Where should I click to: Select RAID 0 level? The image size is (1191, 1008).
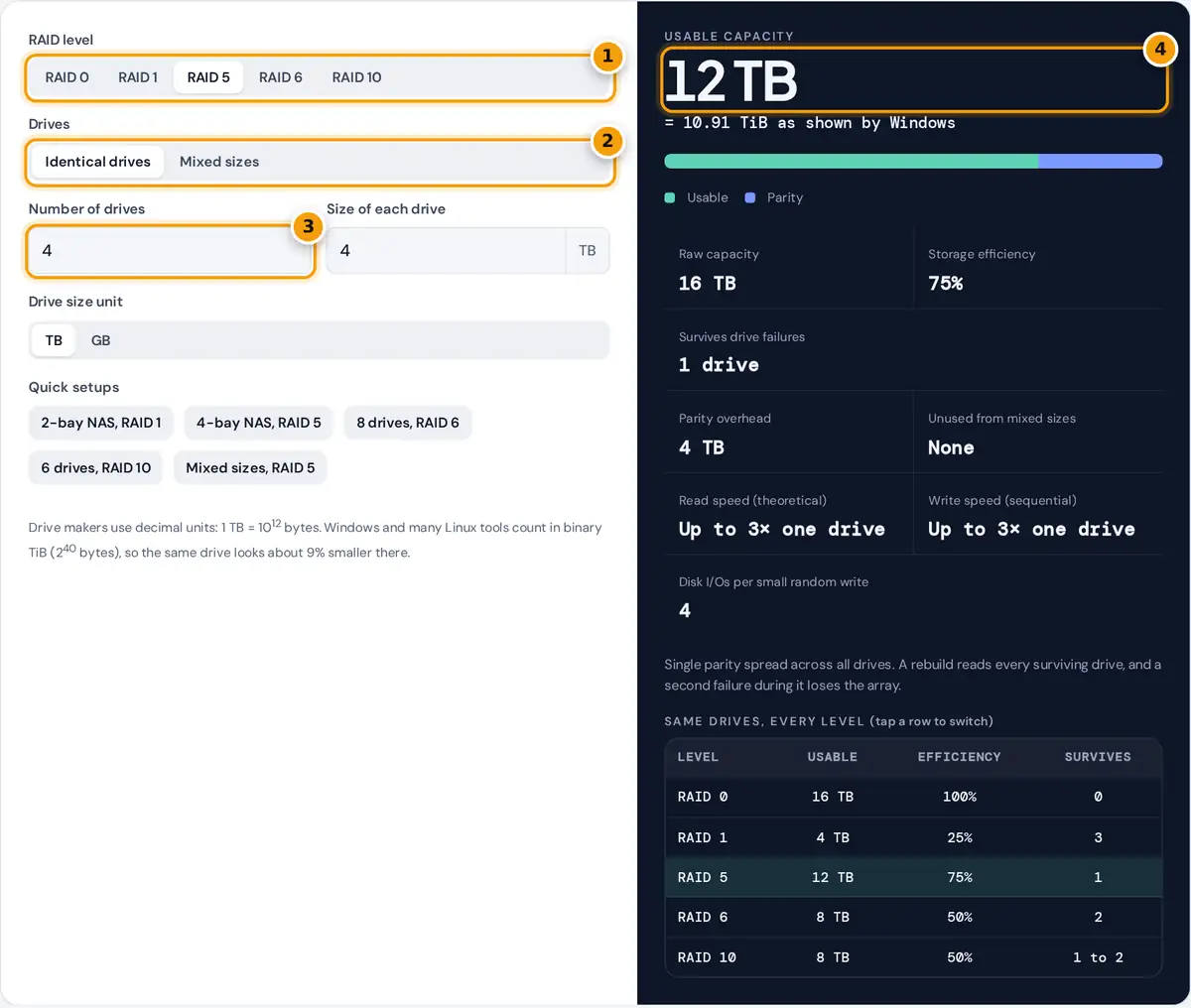[66, 77]
